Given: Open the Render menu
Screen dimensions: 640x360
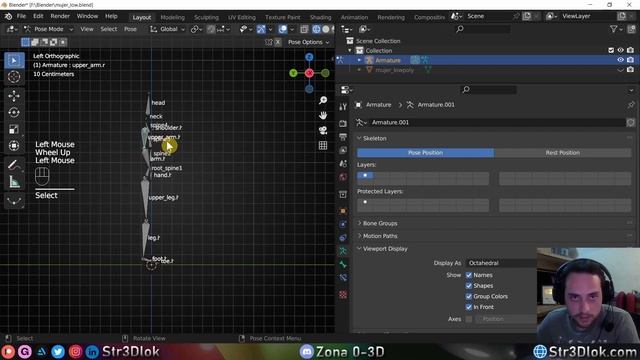Looking at the screenshot, I should point(60,16).
